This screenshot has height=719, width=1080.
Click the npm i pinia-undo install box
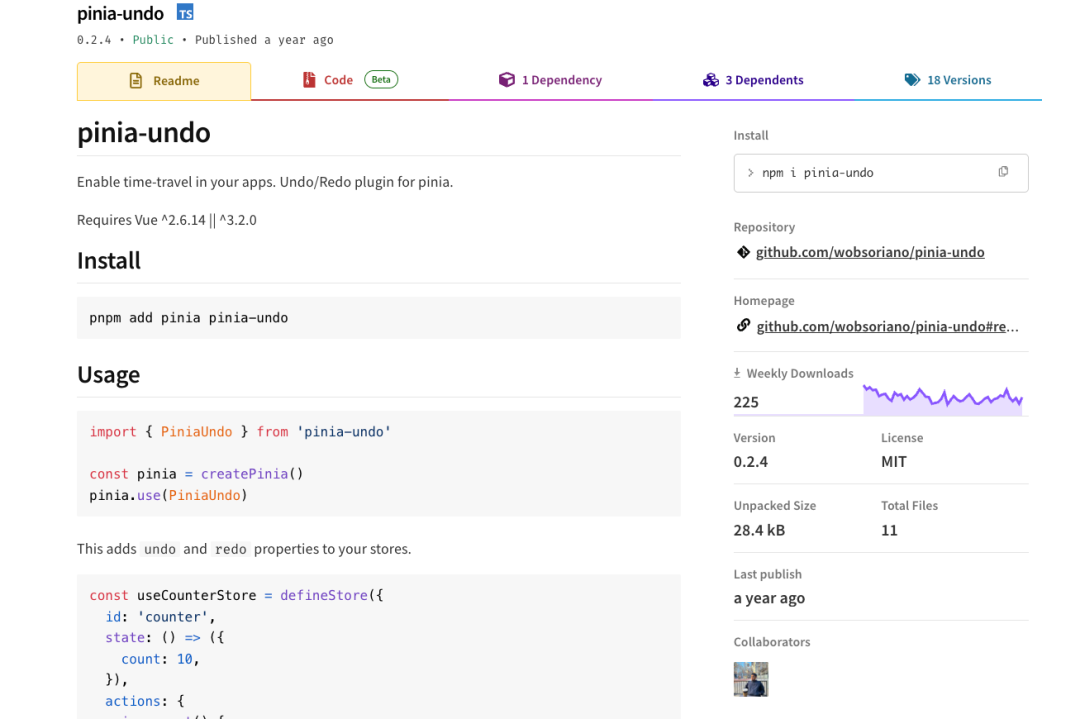(x=881, y=173)
